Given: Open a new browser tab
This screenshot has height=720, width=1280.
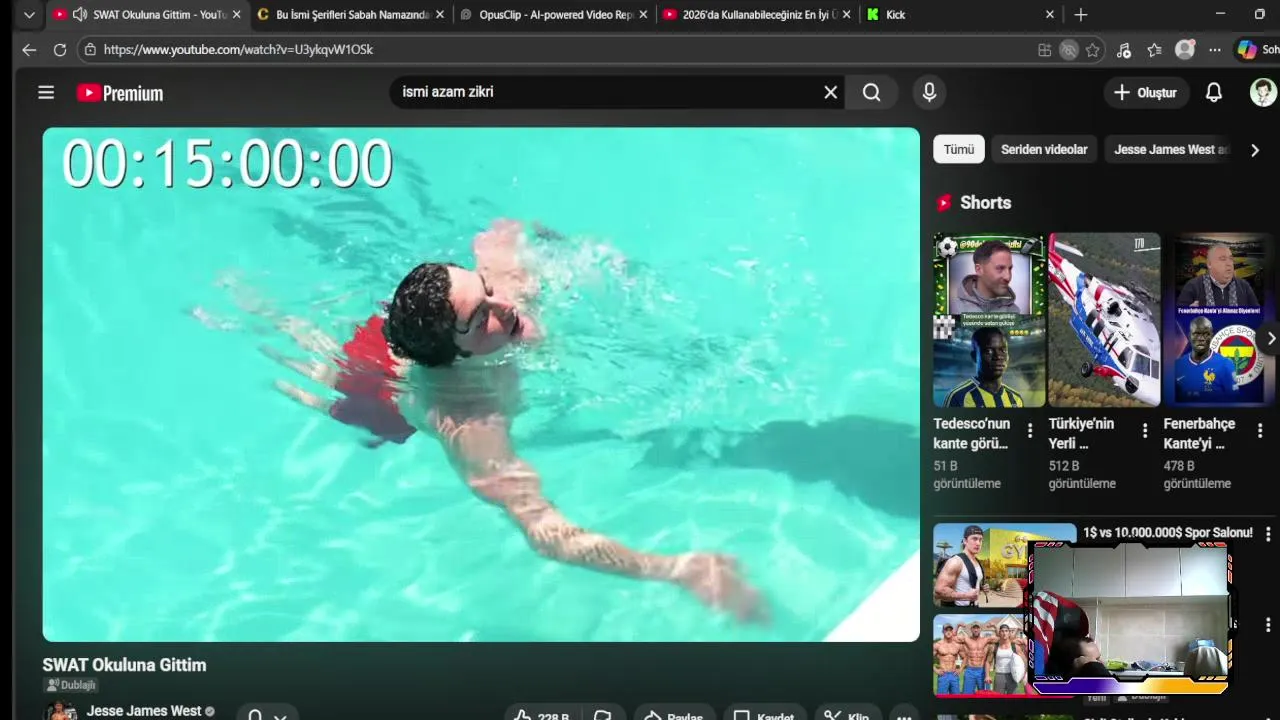Looking at the screenshot, I should point(1081,15).
